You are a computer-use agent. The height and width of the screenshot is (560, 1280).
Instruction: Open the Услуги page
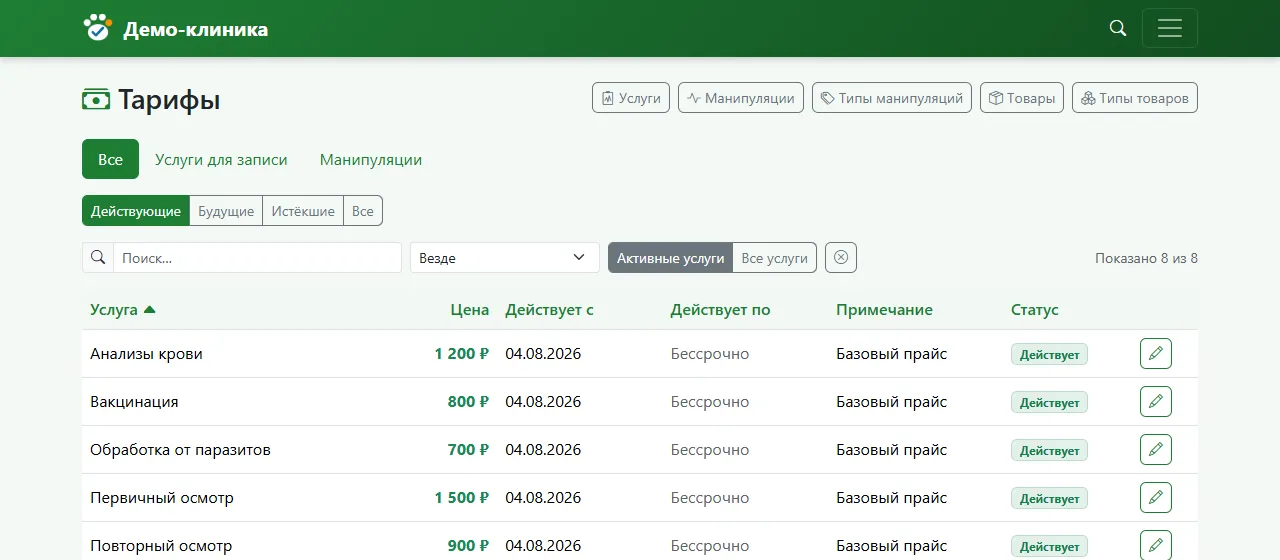[x=631, y=98]
